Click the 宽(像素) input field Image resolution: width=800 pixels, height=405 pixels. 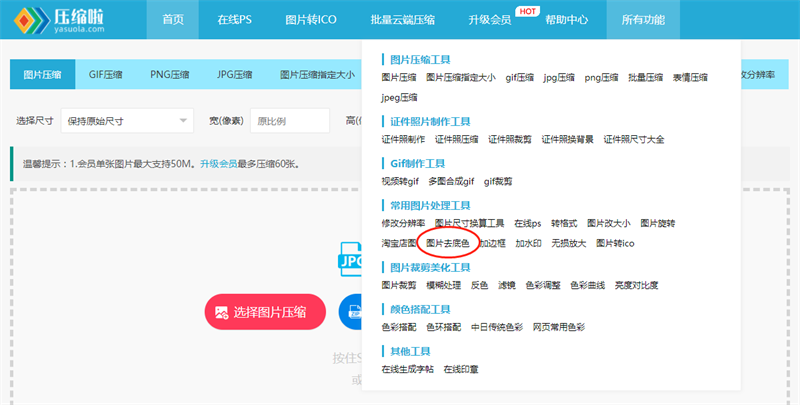(290, 121)
